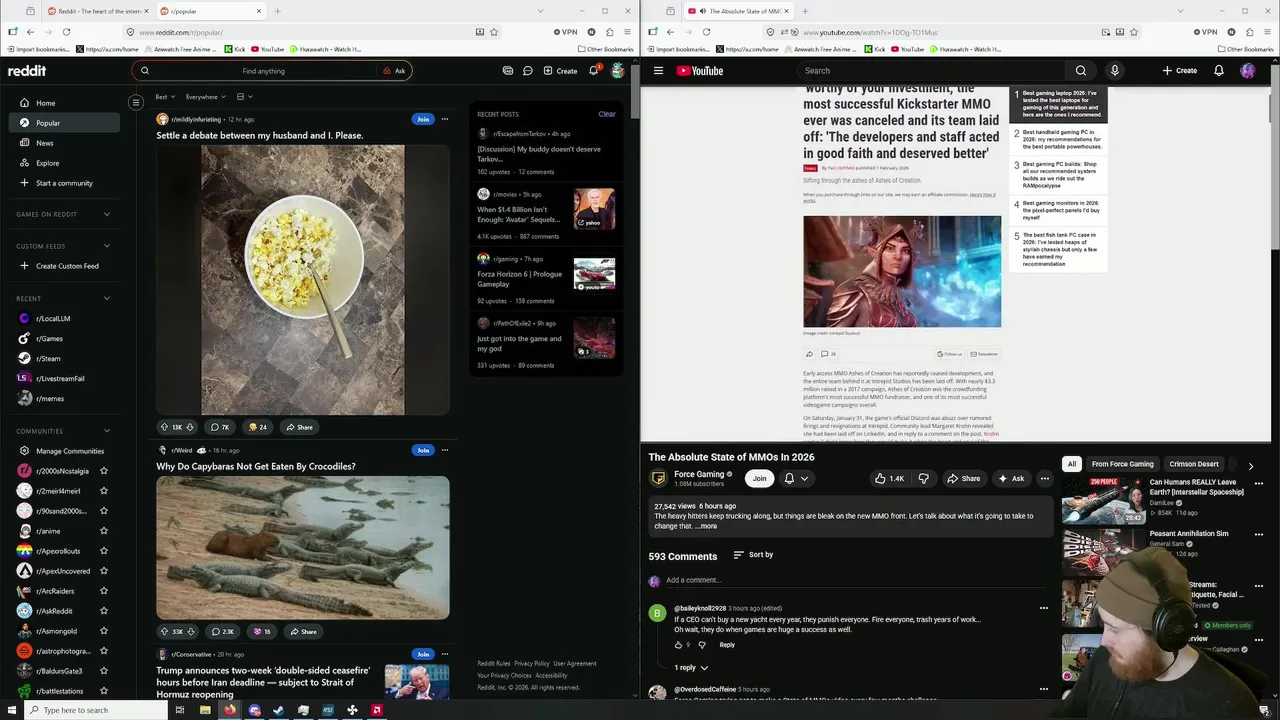Dislike the MMO video
Viewport: 1280px width, 720px height.
pos(924,478)
